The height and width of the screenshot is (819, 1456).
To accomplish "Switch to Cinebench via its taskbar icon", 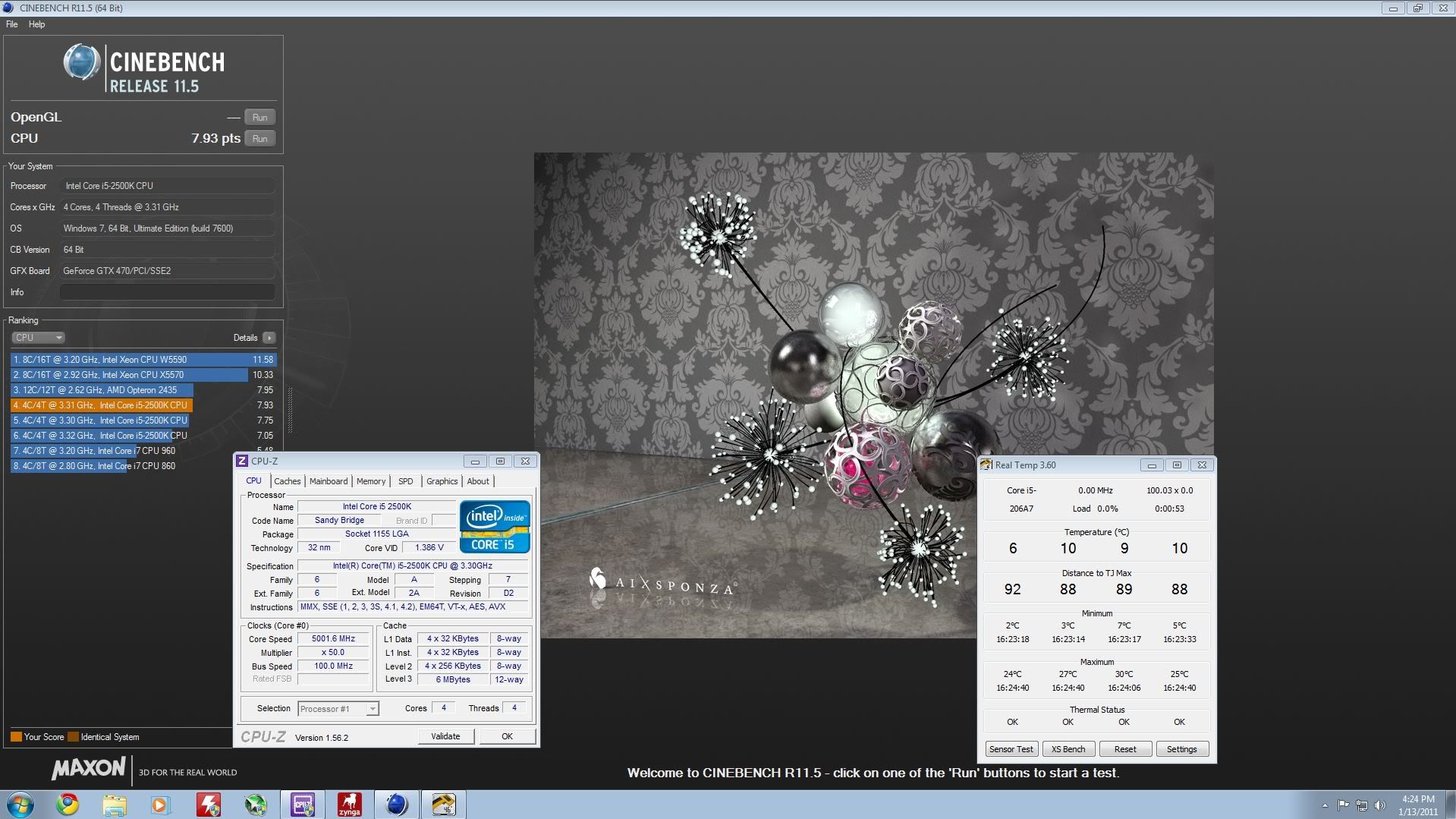I will point(396,805).
